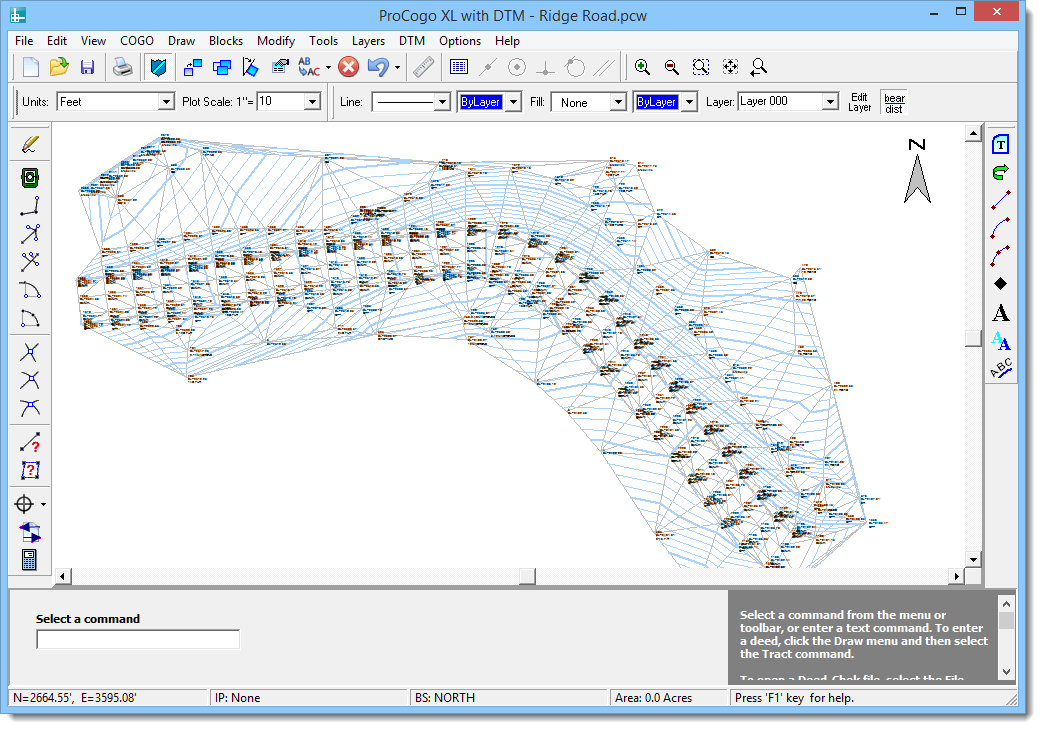Select the zoom window tool

(x=700, y=67)
